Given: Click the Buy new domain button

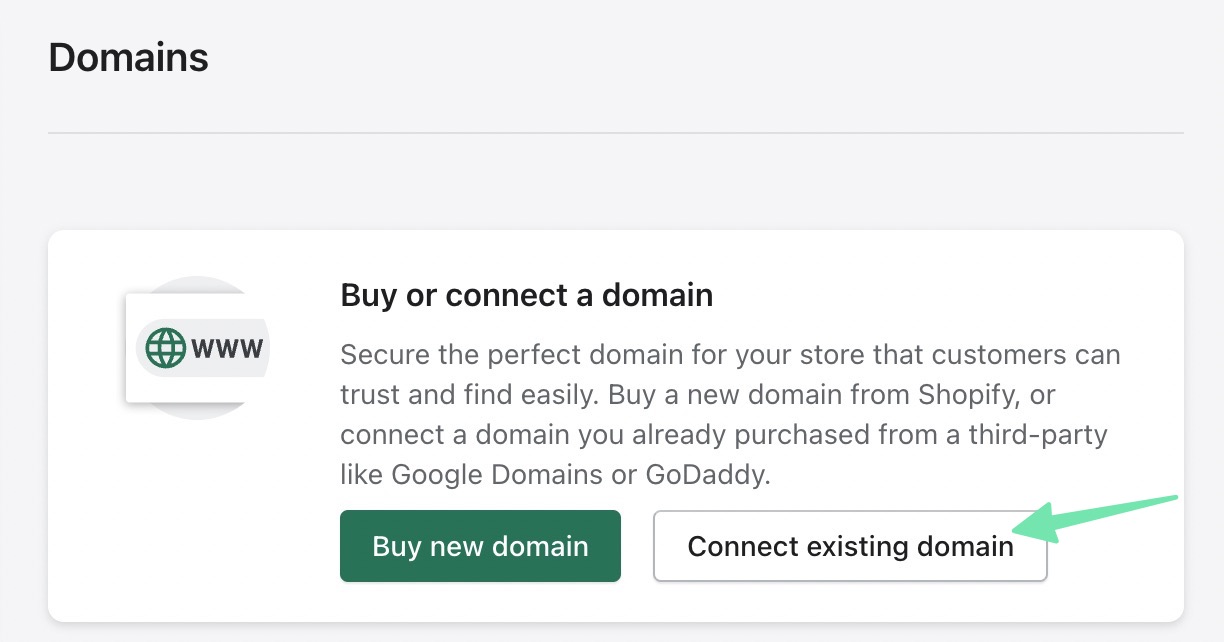Looking at the screenshot, I should tap(480, 546).
